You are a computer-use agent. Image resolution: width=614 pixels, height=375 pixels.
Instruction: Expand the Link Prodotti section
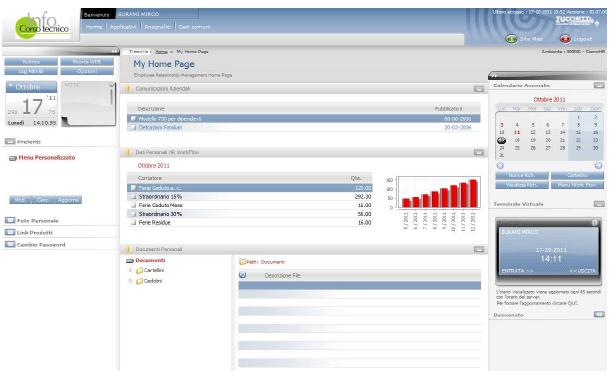[10, 232]
